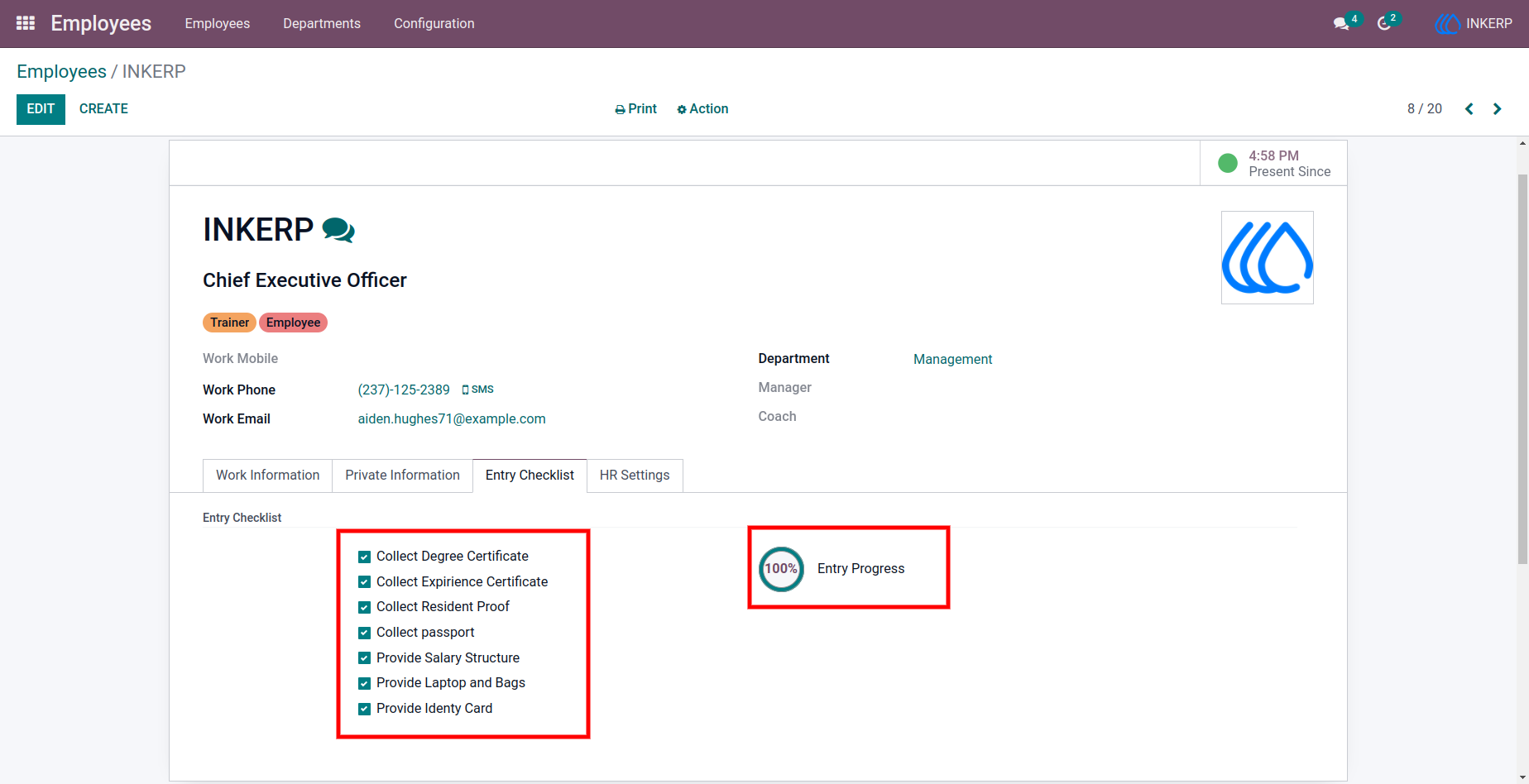
Task: Select the Entry Checklist tab
Action: click(x=530, y=476)
